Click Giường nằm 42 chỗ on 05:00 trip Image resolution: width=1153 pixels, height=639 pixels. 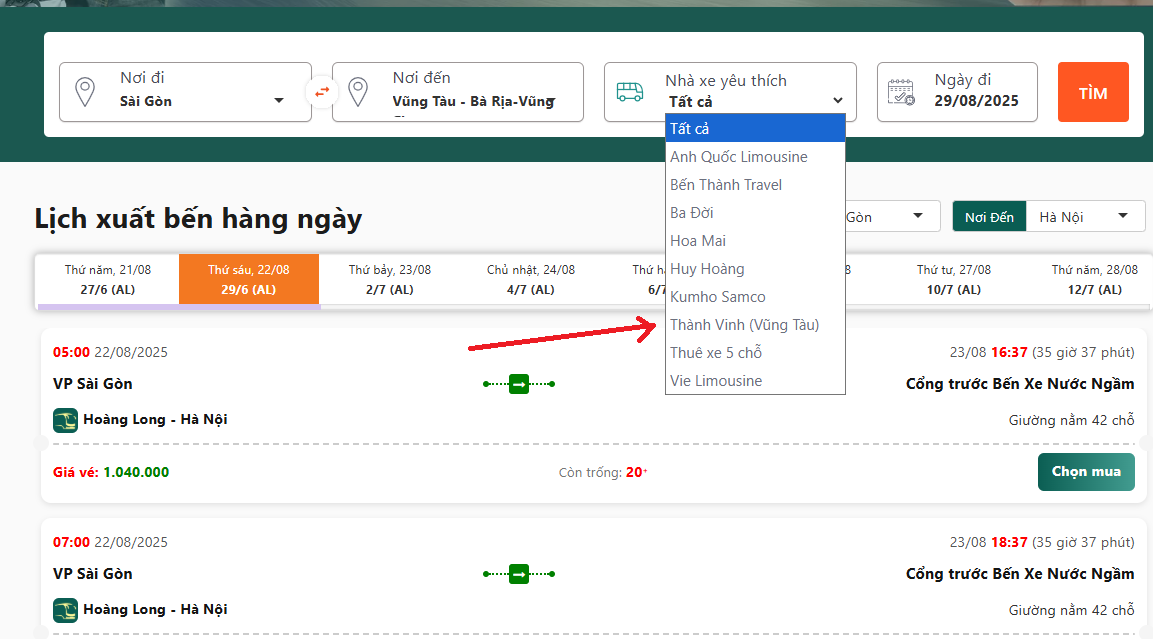[1071, 420]
